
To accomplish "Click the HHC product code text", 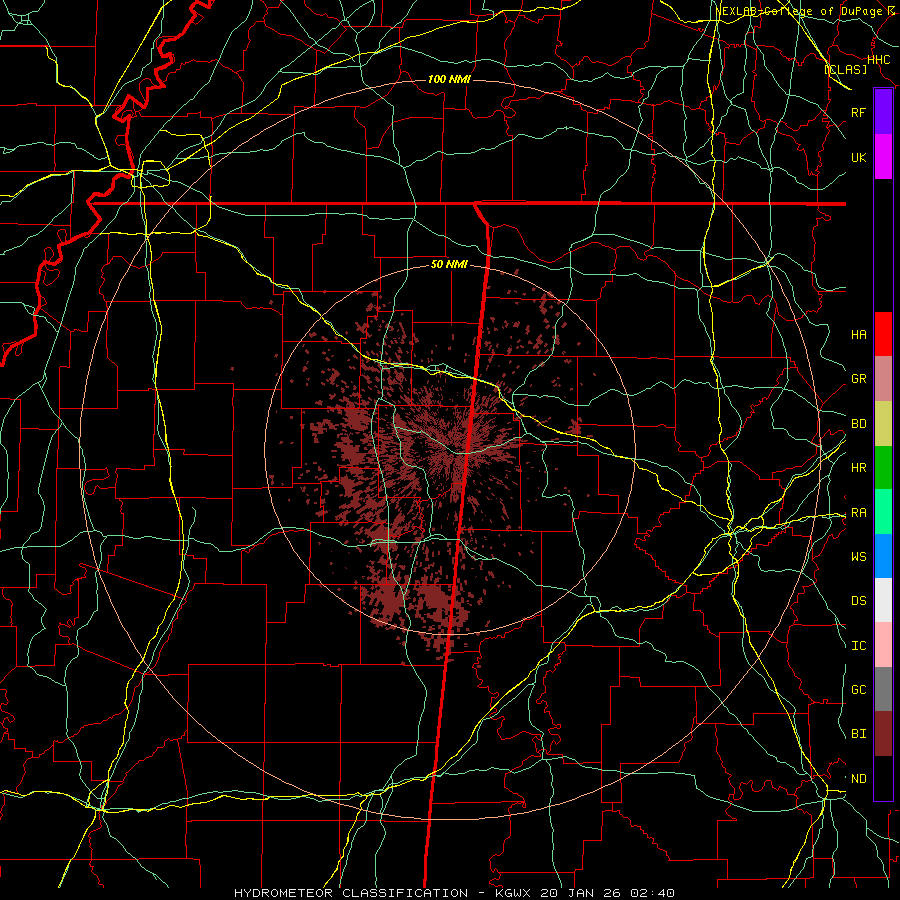I will [x=878, y=60].
